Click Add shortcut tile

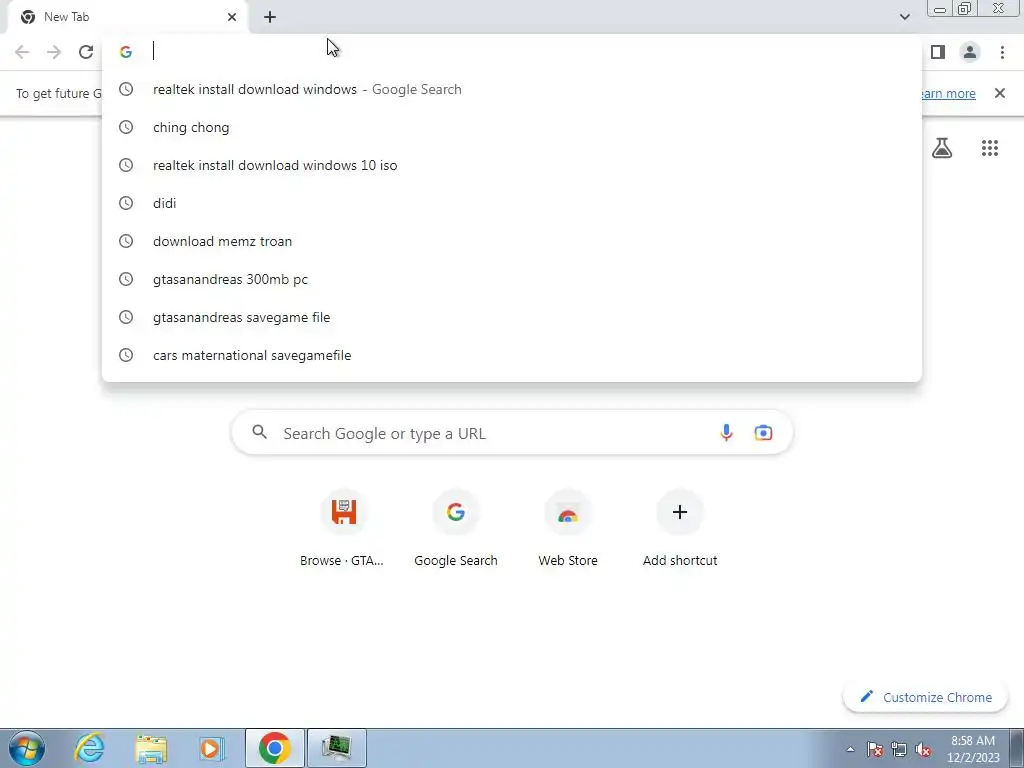680,528
